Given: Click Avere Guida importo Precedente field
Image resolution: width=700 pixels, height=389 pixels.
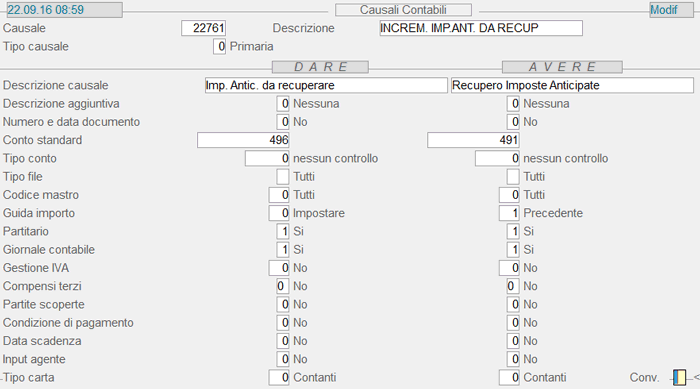Looking at the screenshot, I should pyautogui.click(x=509, y=213).
